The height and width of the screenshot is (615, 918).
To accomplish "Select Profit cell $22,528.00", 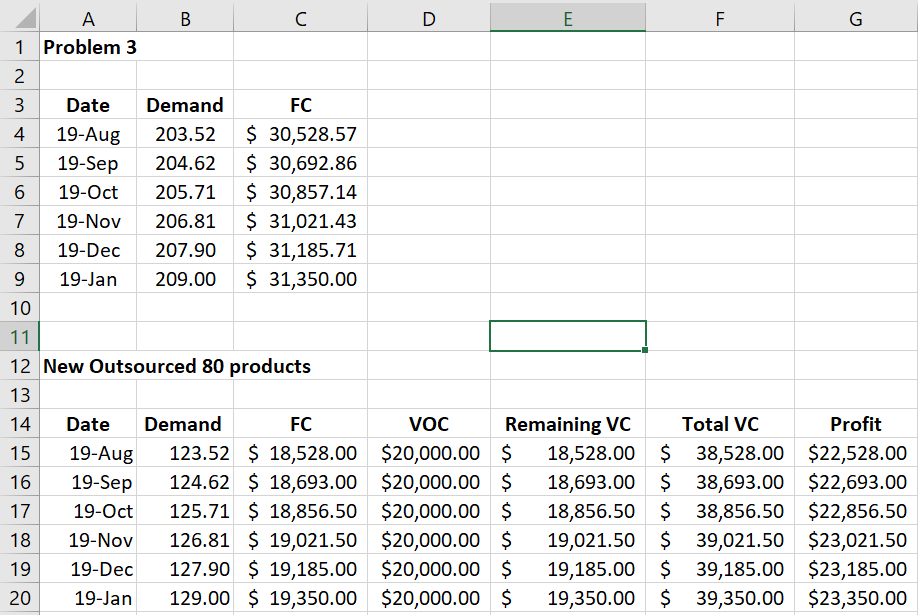I will coord(856,453).
